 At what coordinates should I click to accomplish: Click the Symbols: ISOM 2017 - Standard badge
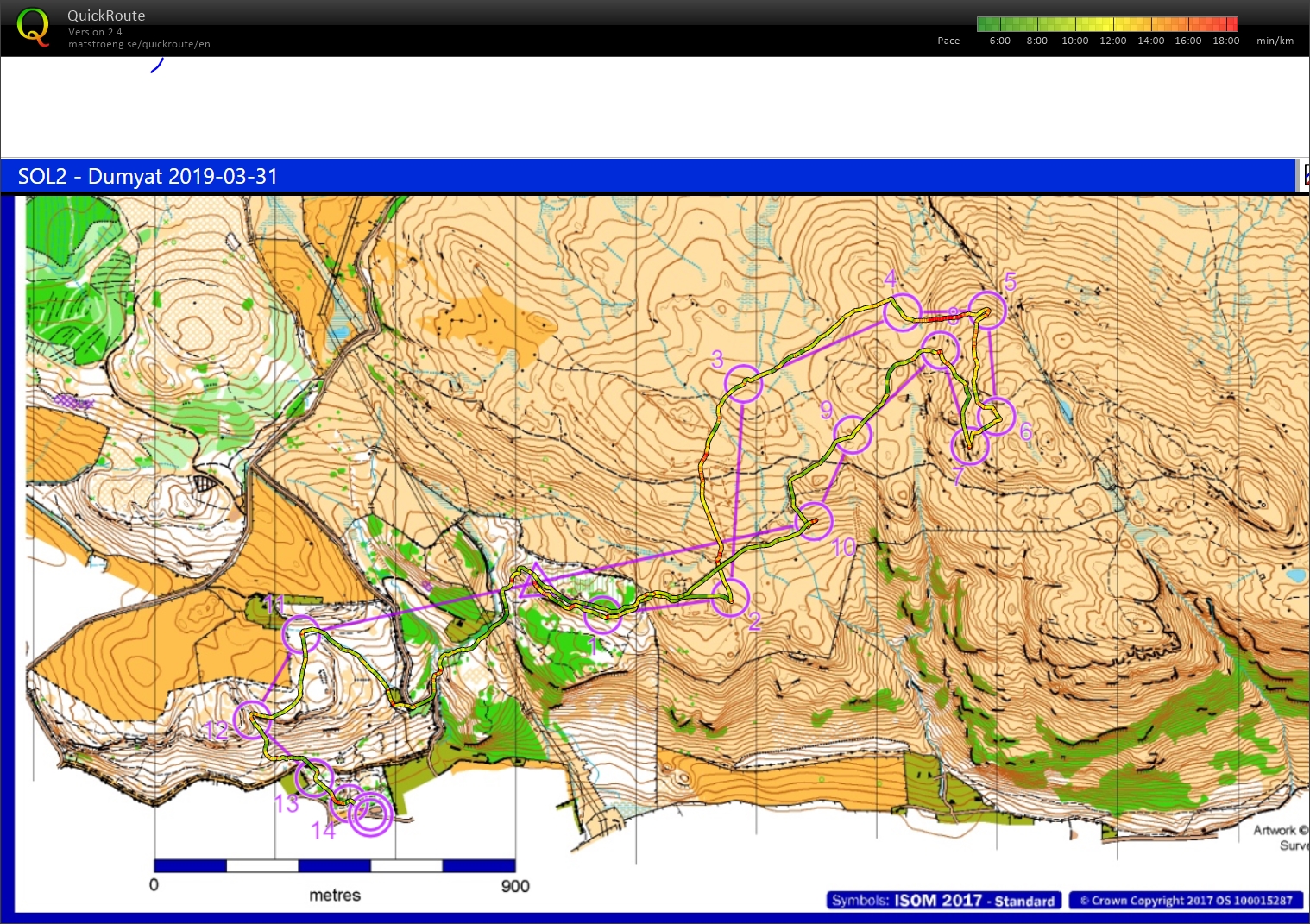[x=943, y=900]
